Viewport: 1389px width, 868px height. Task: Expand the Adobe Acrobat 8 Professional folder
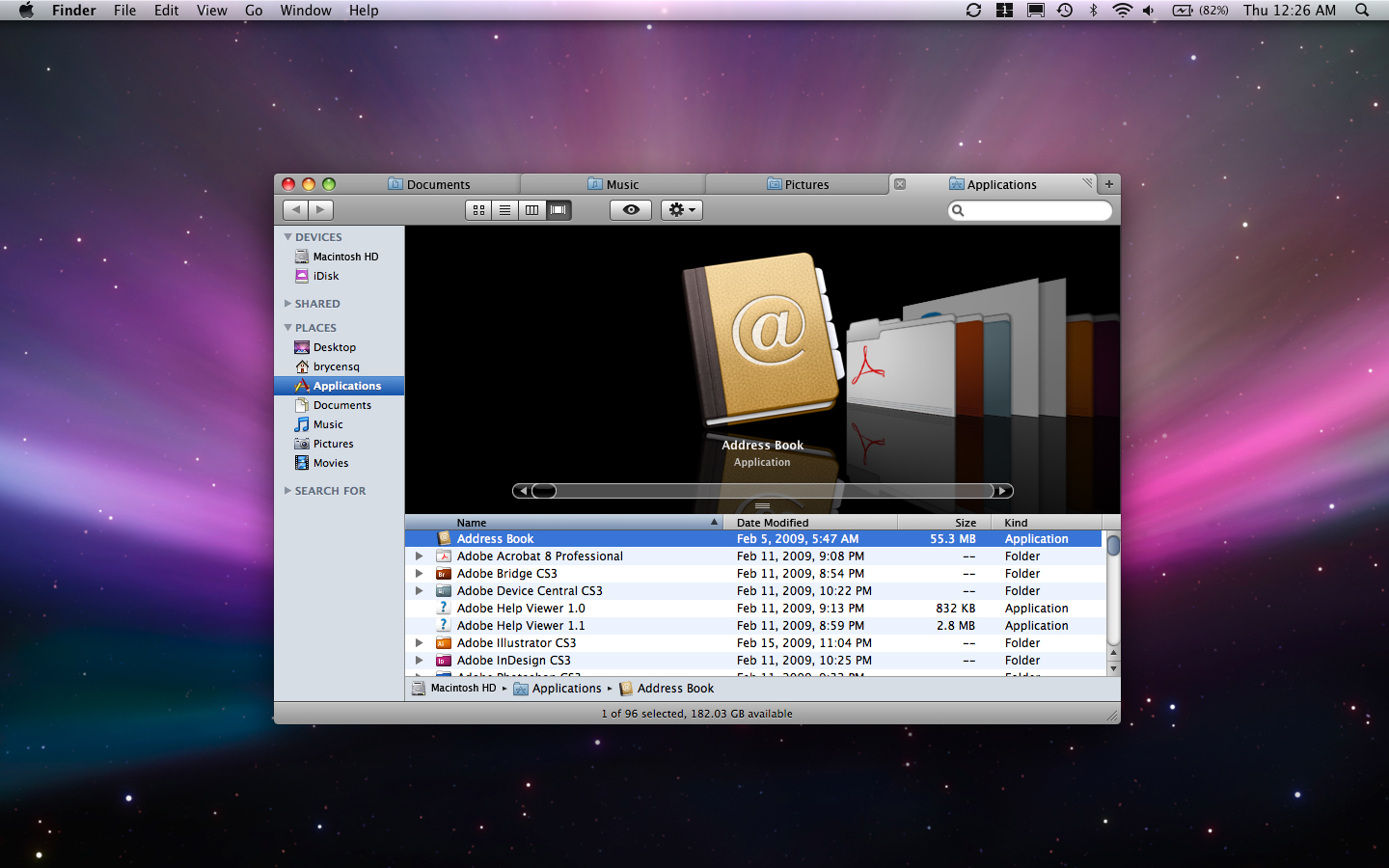pos(419,556)
